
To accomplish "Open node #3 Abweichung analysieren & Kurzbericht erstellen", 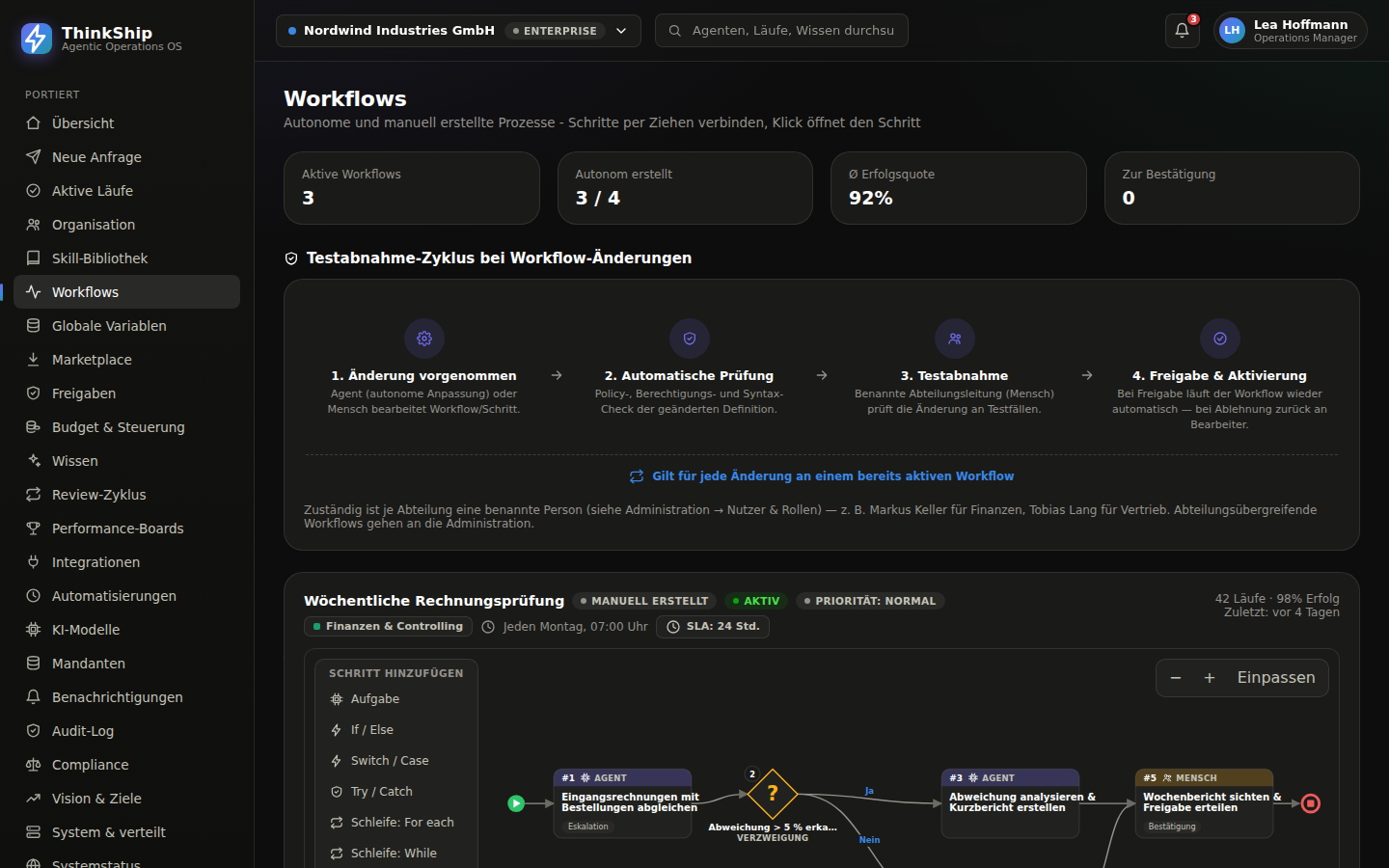I will point(1010,802).
